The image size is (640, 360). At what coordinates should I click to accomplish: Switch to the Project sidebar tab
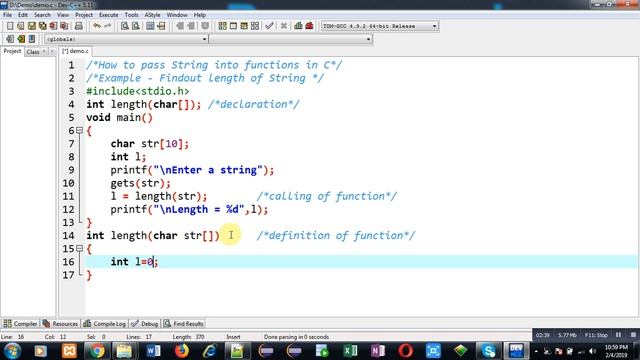12,51
